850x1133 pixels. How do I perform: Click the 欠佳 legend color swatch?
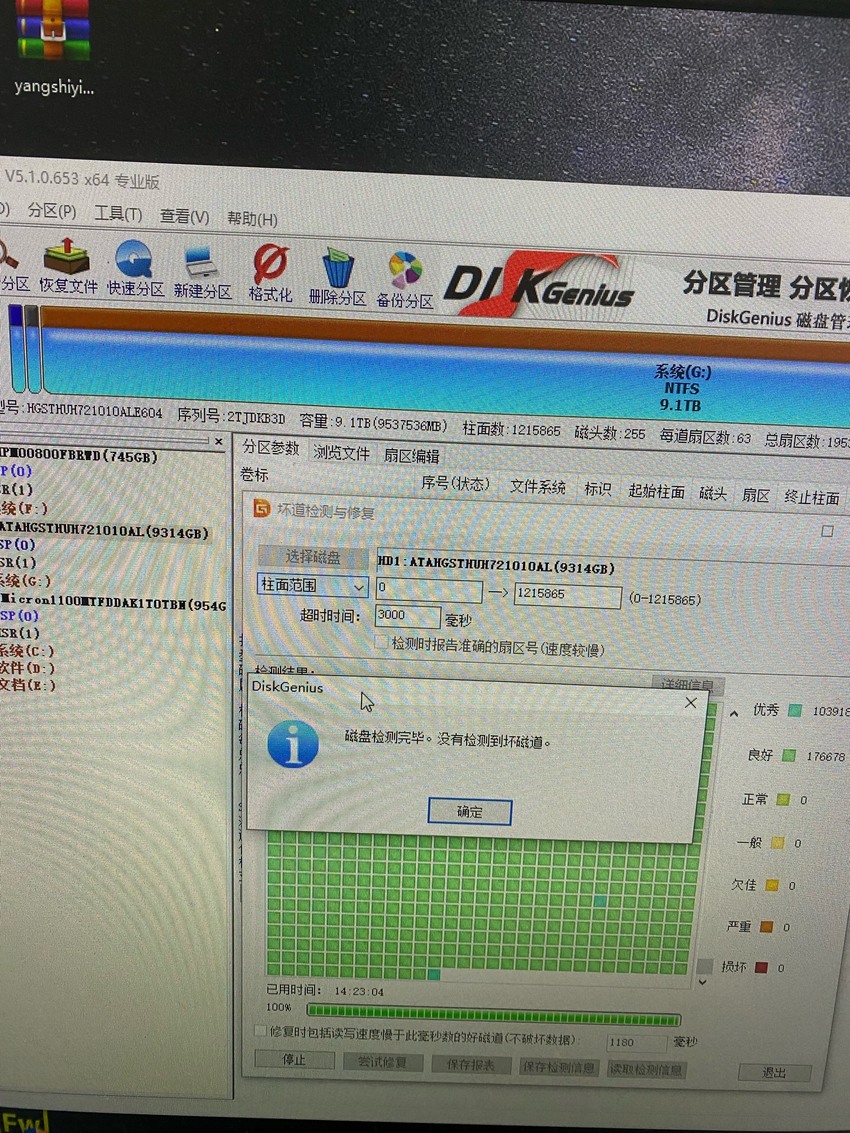tap(772, 885)
